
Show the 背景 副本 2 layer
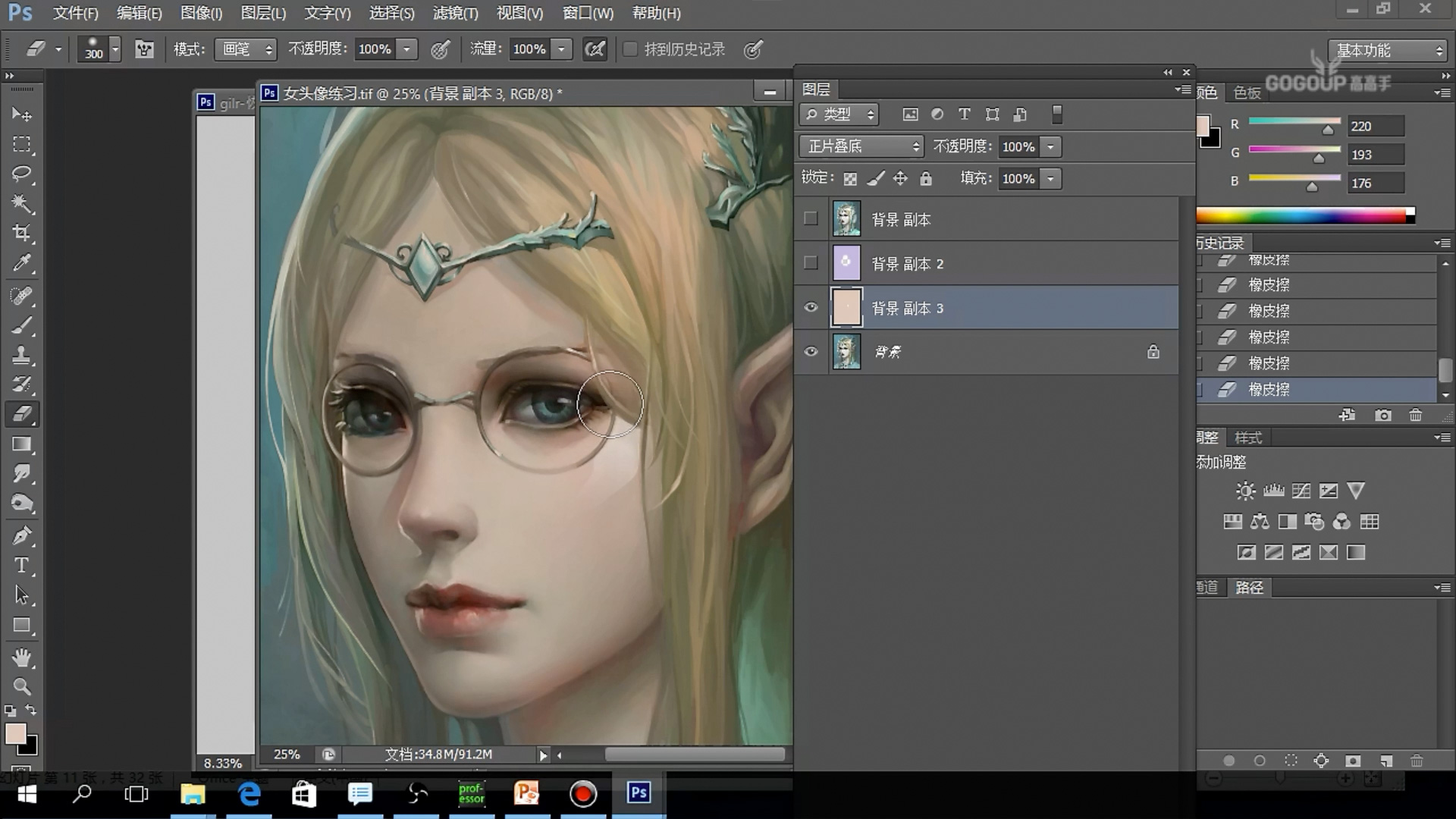pyautogui.click(x=811, y=263)
